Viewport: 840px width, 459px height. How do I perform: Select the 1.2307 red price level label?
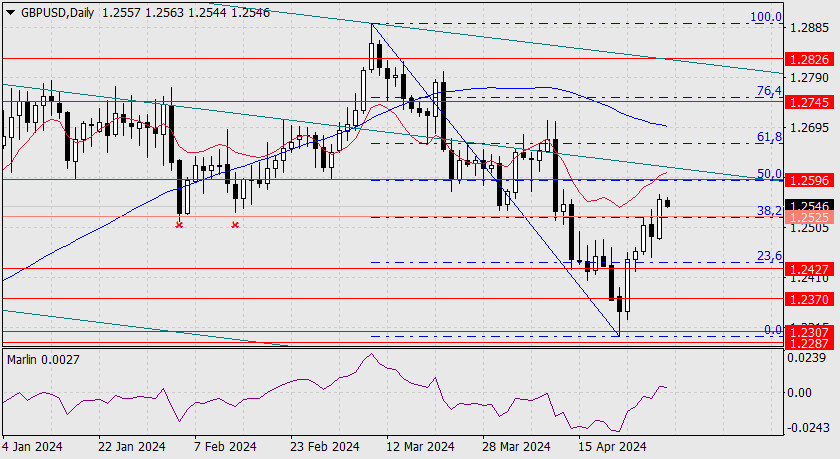(809, 332)
